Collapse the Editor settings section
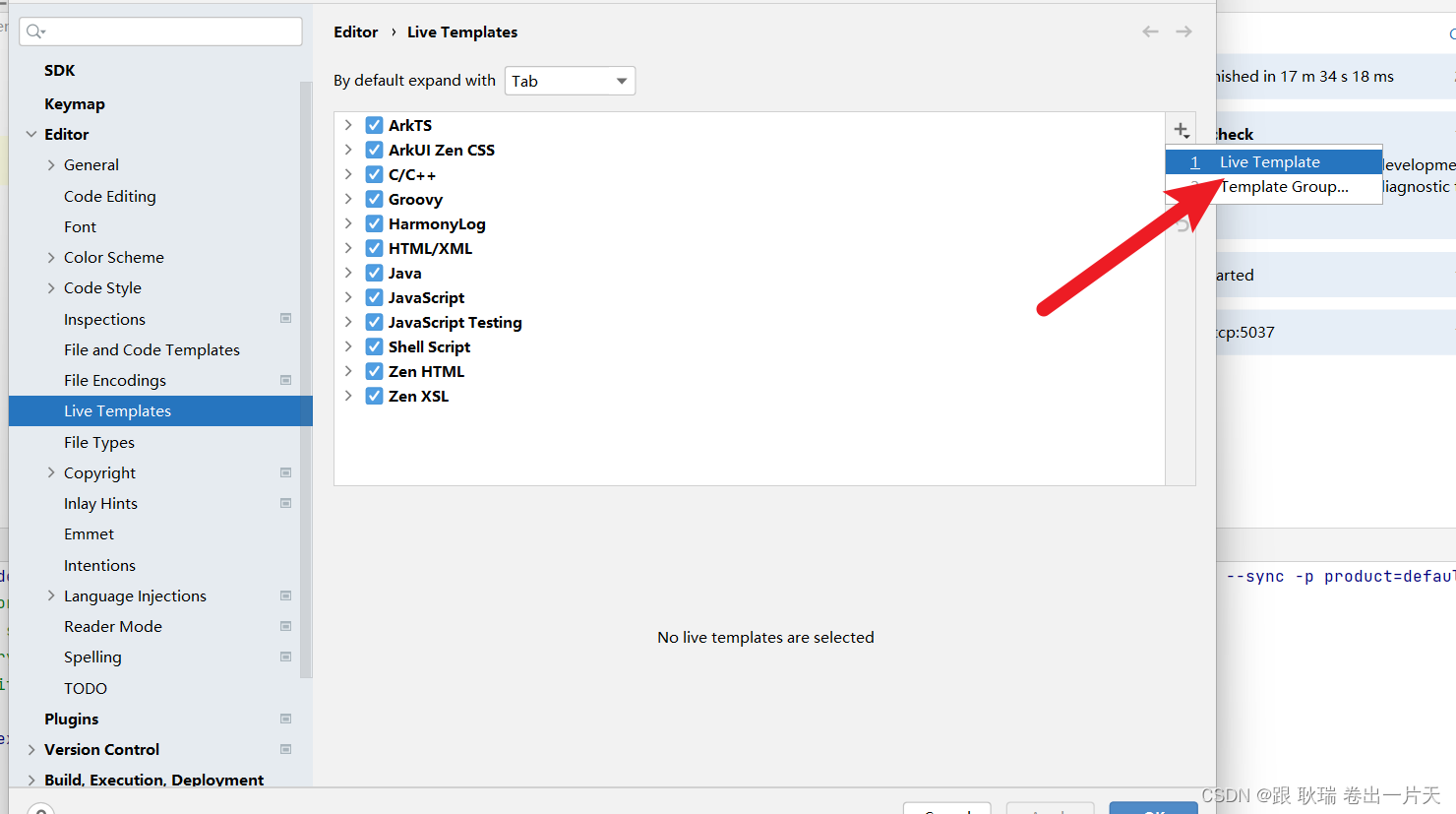Viewport: 1456px width, 814px height. pos(31,134)
